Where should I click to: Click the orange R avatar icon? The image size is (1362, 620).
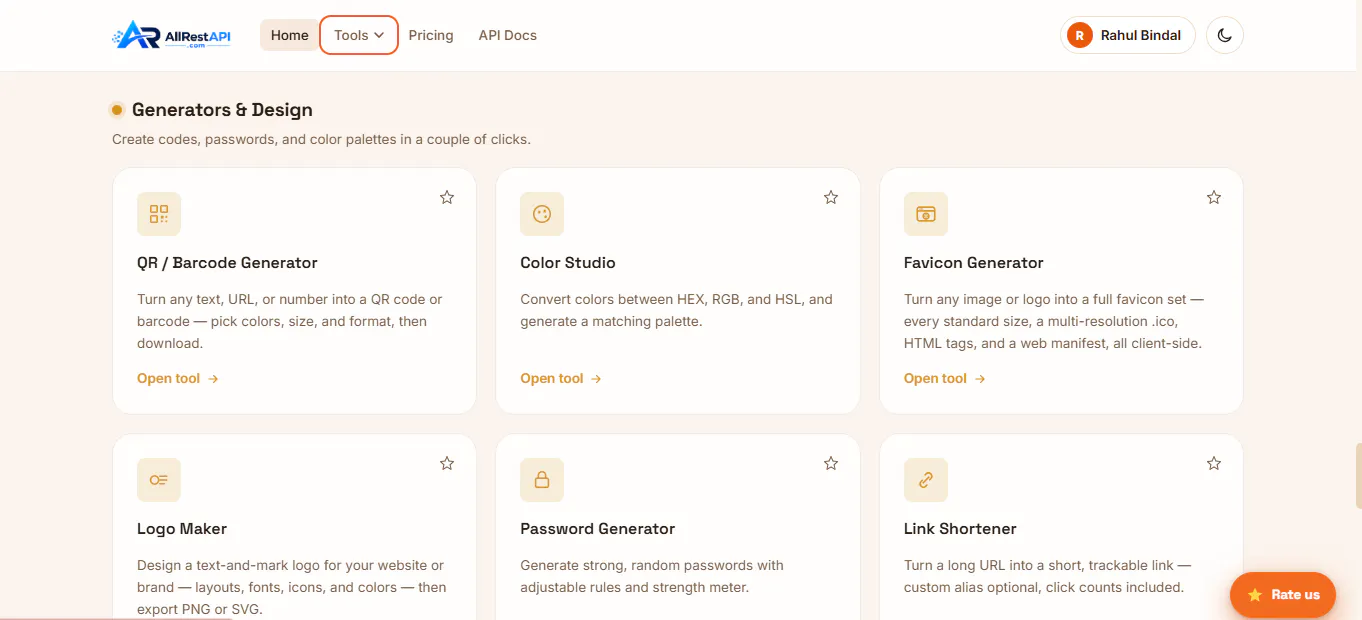tap(1080, 35)
